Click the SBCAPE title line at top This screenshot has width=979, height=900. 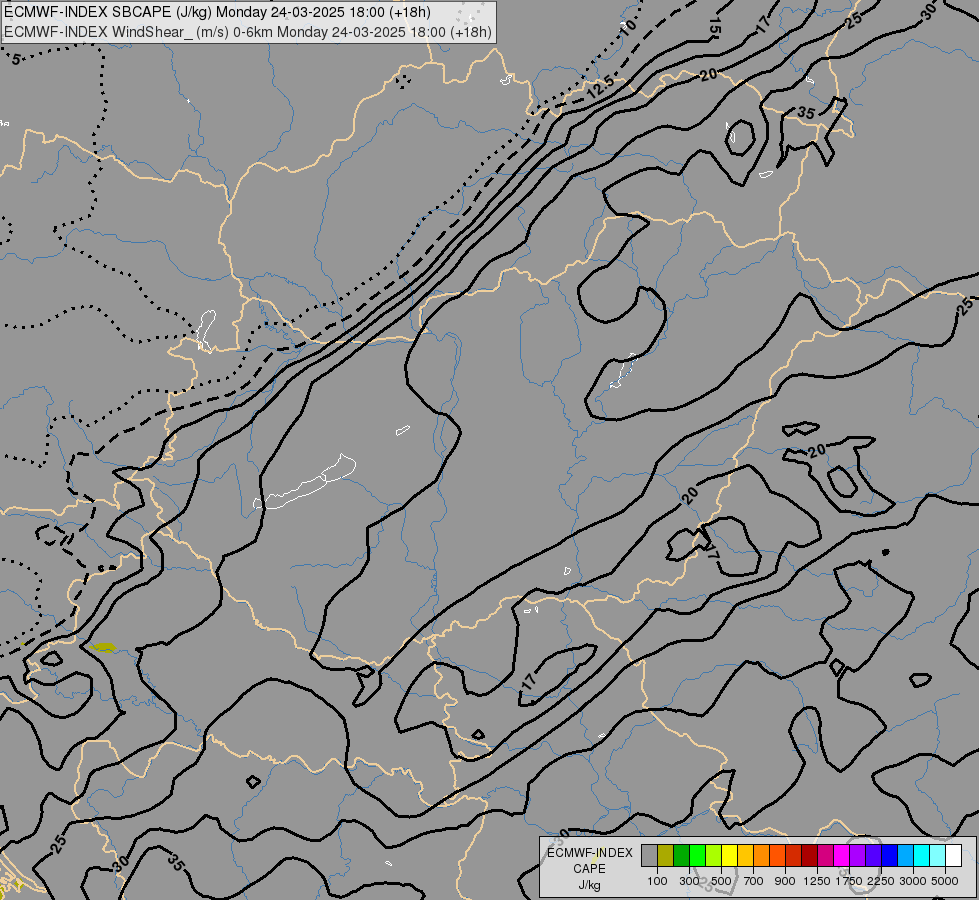pyautogui.click(x=217, y=12)
